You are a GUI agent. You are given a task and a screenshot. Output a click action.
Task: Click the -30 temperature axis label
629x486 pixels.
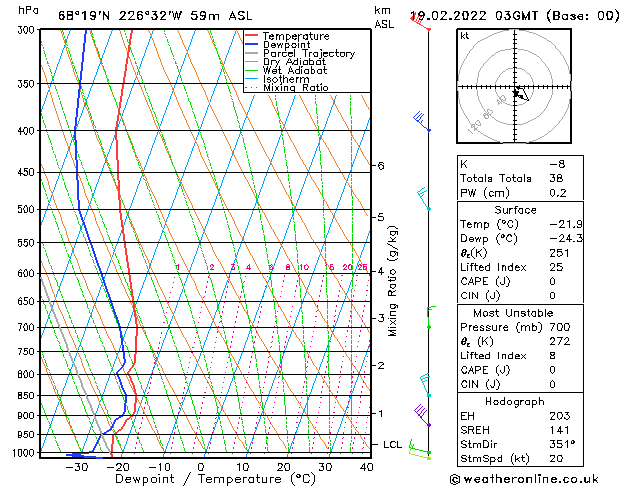(77, 467)
